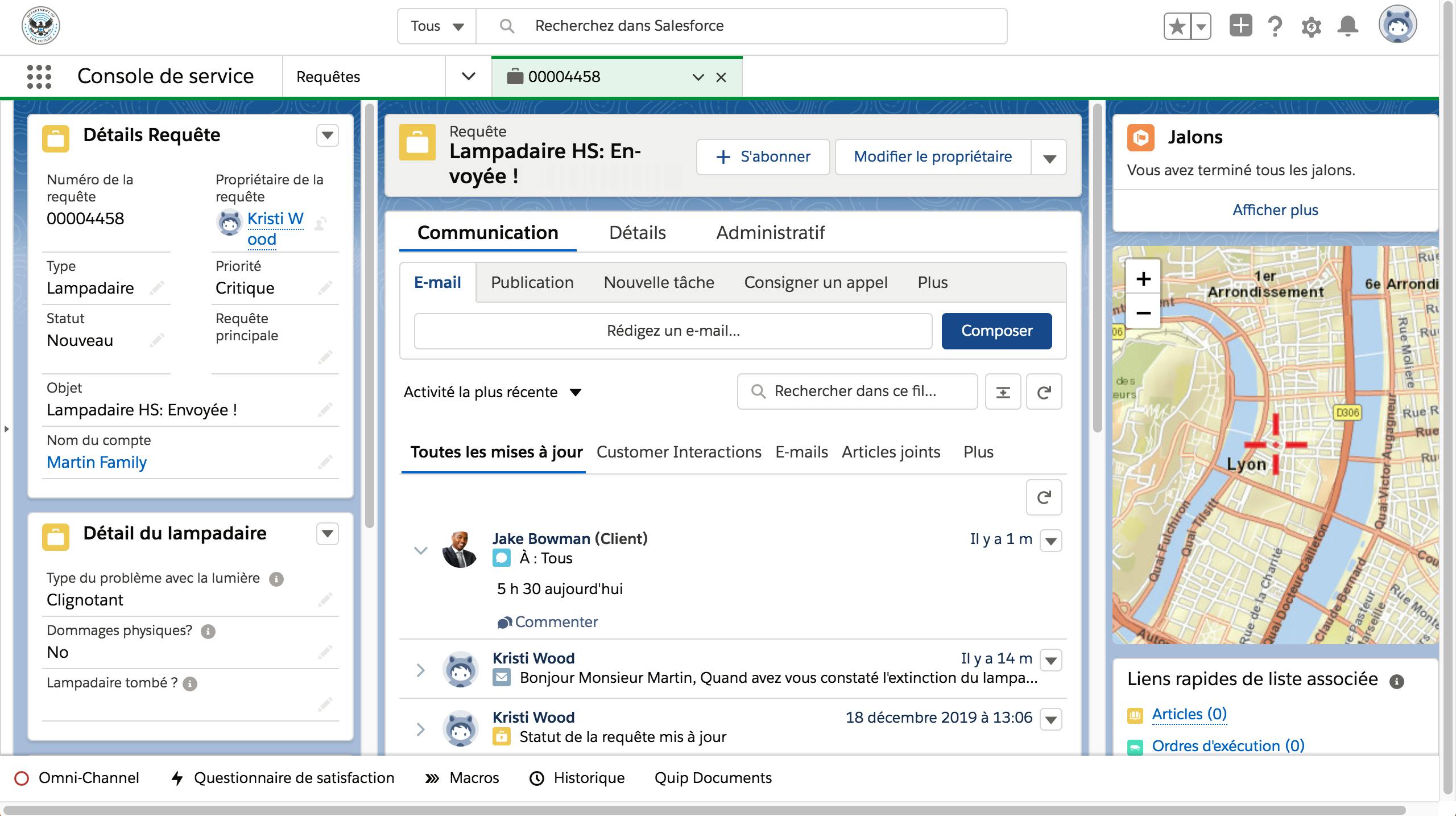Switch to the Détails tab
Image resolution: width=1456 pixels, height=816 pixels.
[637, 233]
